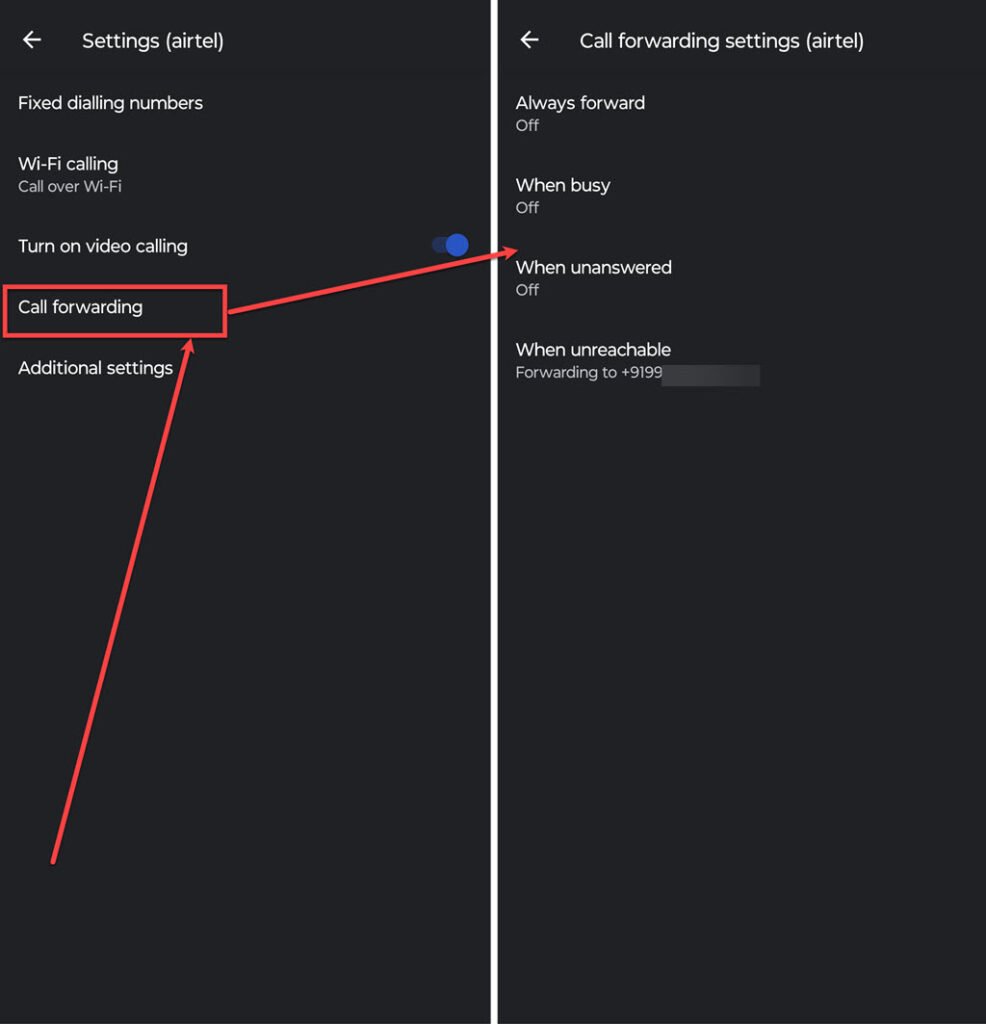Tap the Turn on video calling label

click(x=103, y=246)
